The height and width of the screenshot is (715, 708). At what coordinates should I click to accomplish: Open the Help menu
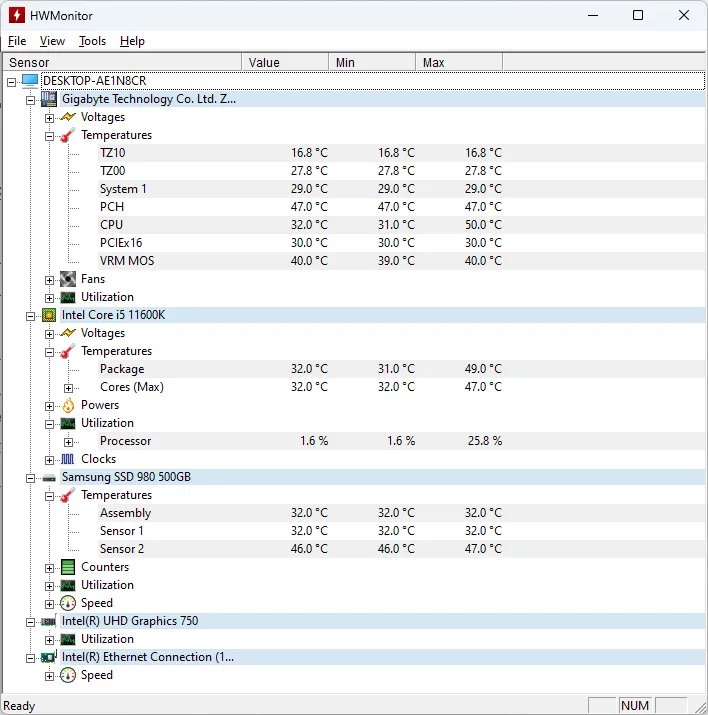click(132, 41)
